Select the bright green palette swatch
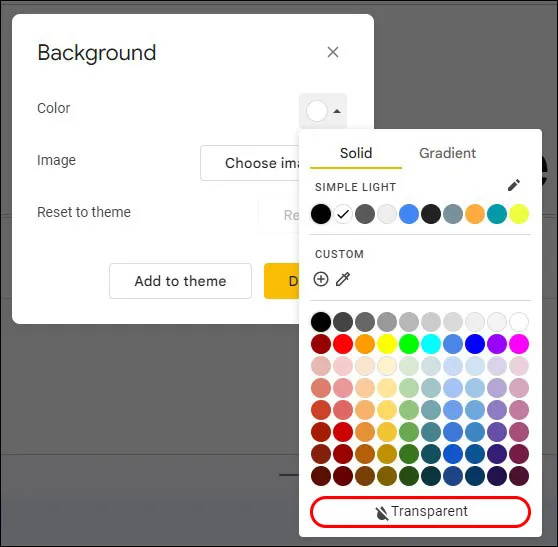This screenshot has width=558, height=547. pos(409,344)
